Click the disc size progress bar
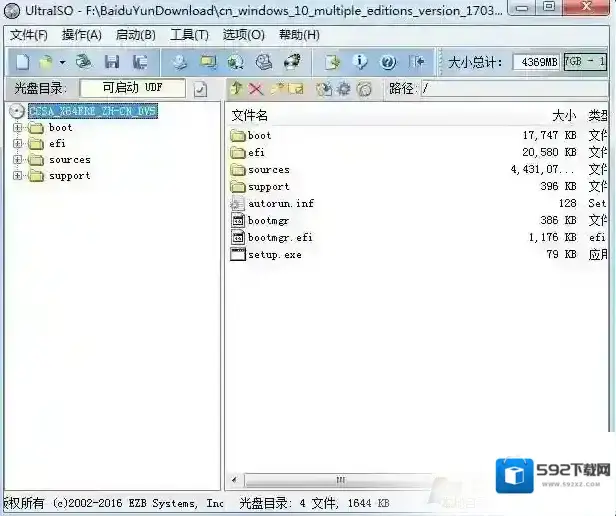Image resolution: width=616 pixels, height=516 pixels. pos(585,62)
